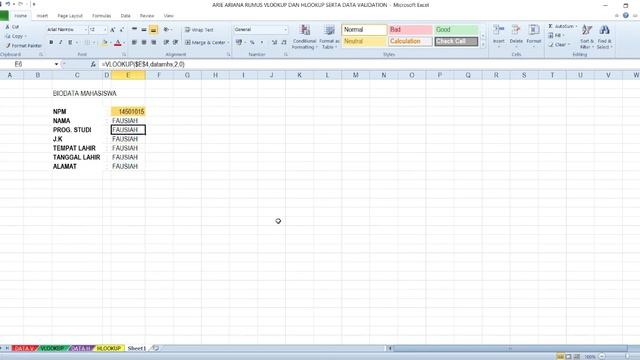Open the Borders dropdown

tap(93, 42)
